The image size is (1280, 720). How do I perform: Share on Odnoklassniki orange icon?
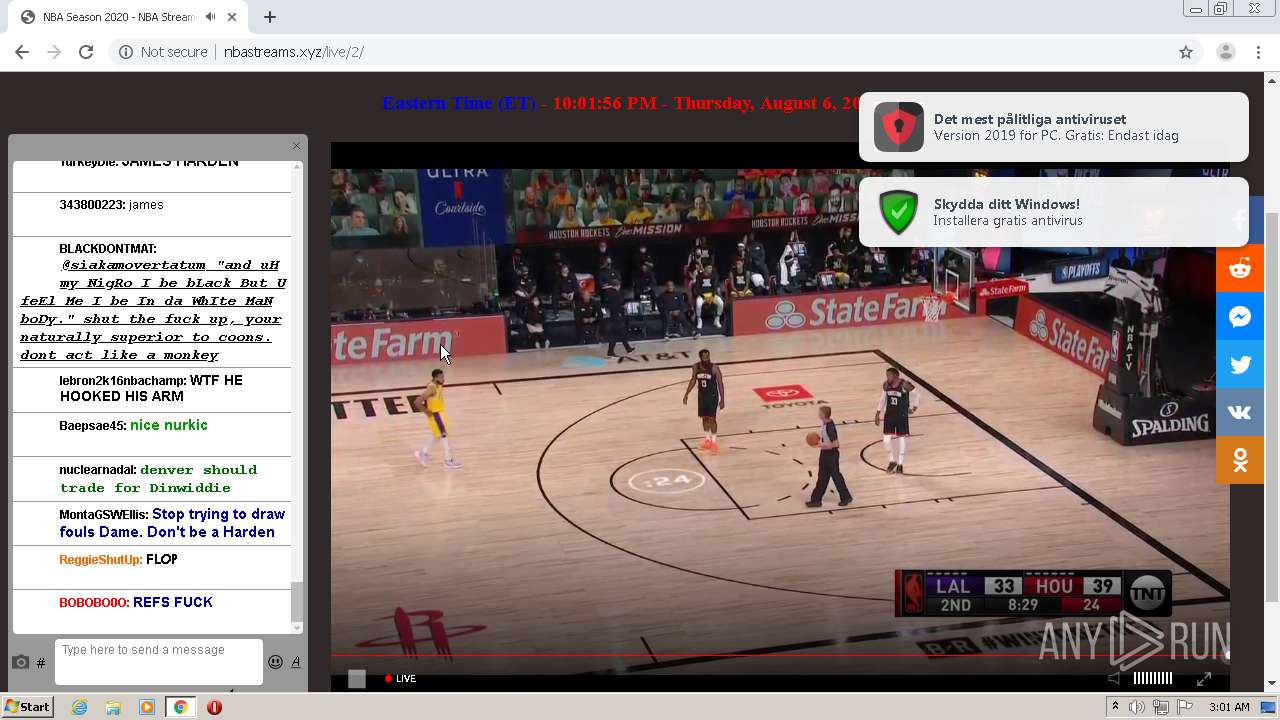click(x=1240, y=460)
